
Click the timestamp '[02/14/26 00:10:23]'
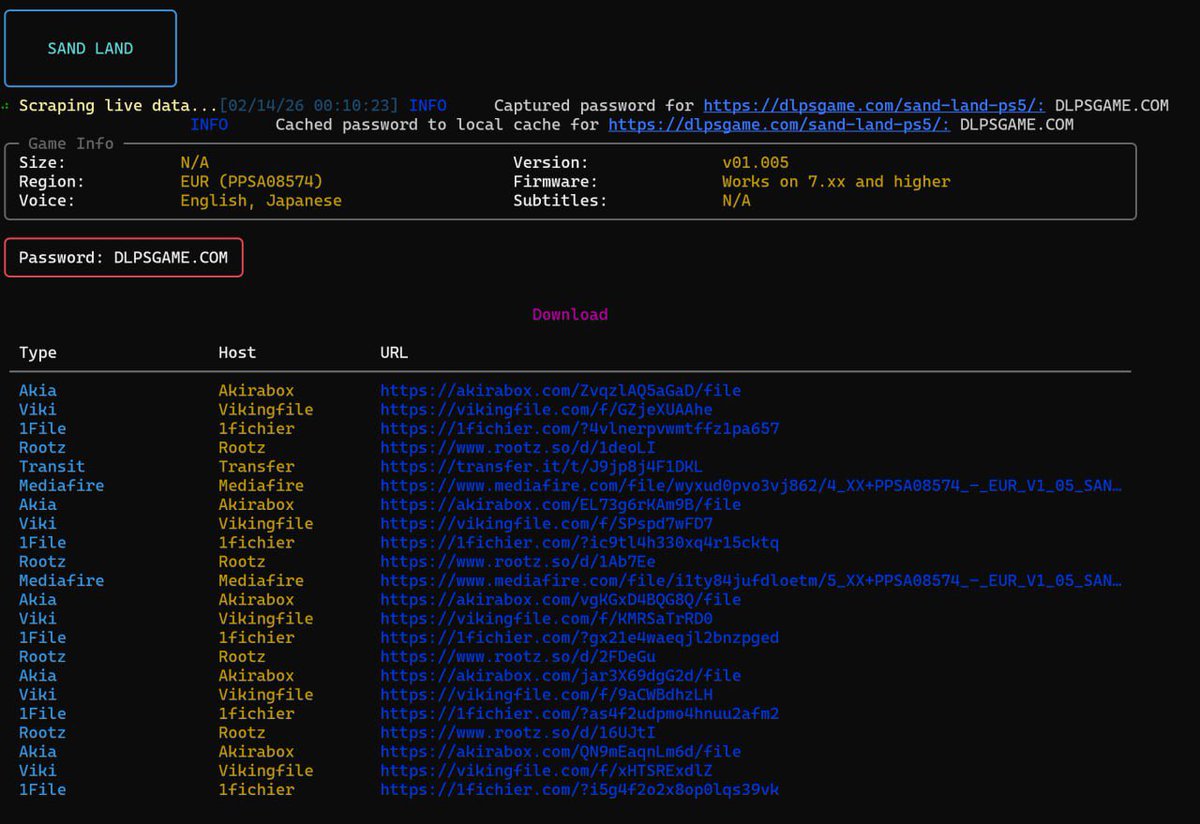tap(308, 105)
